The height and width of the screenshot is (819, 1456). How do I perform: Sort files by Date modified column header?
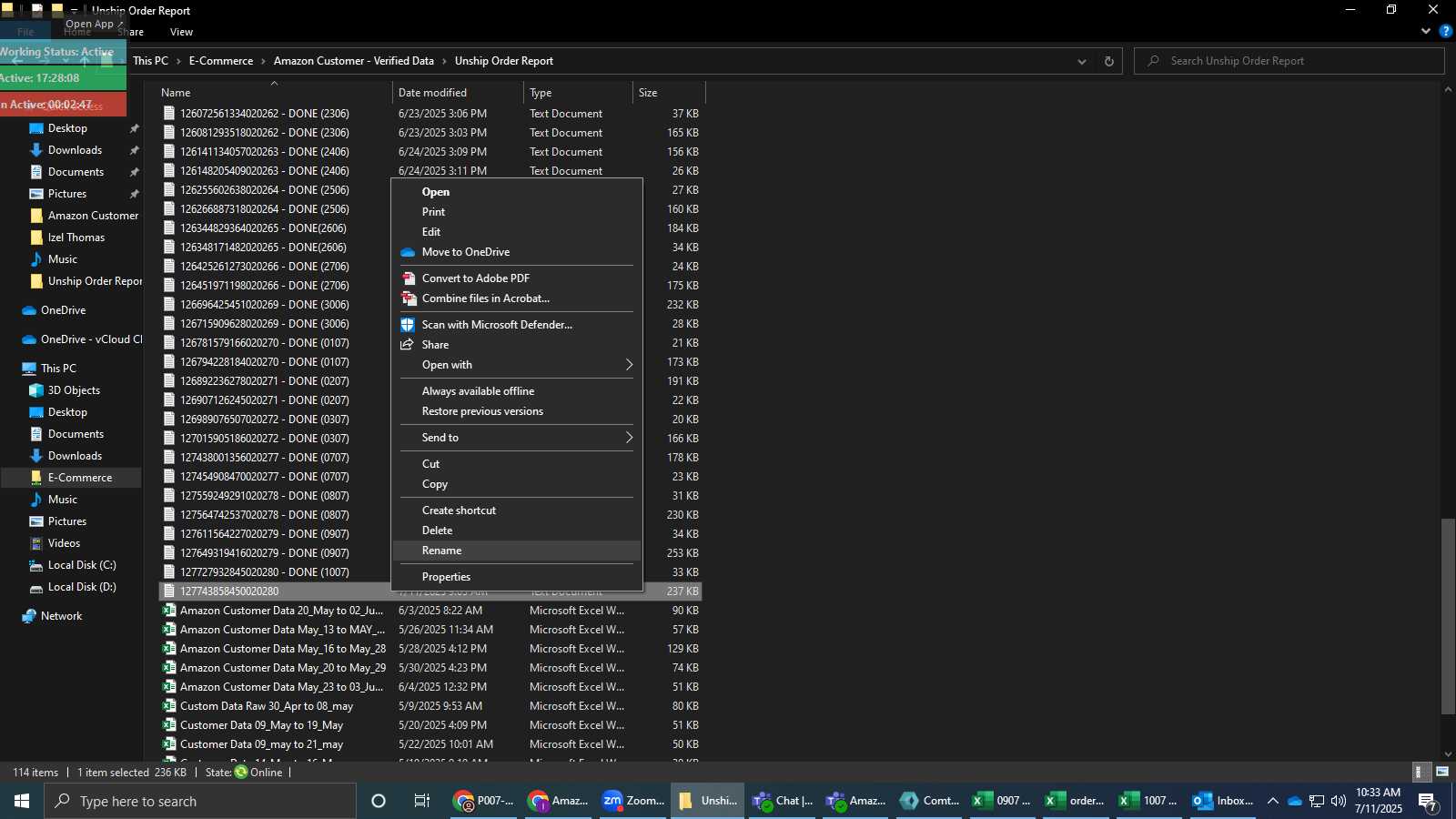(x=459, y=93)
